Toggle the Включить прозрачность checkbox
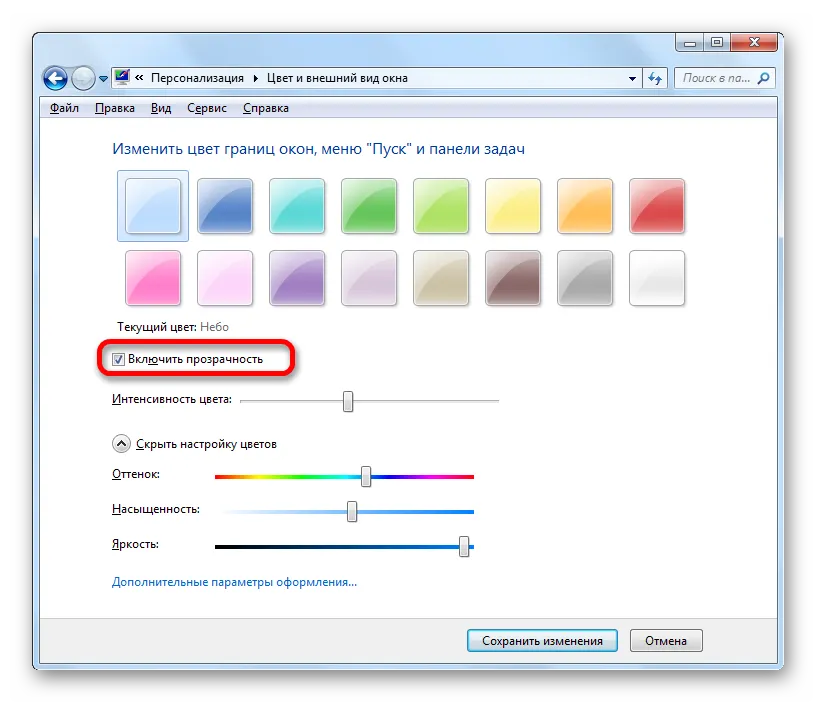The width and height of the screenshot is (817, 703). [118, 359]
